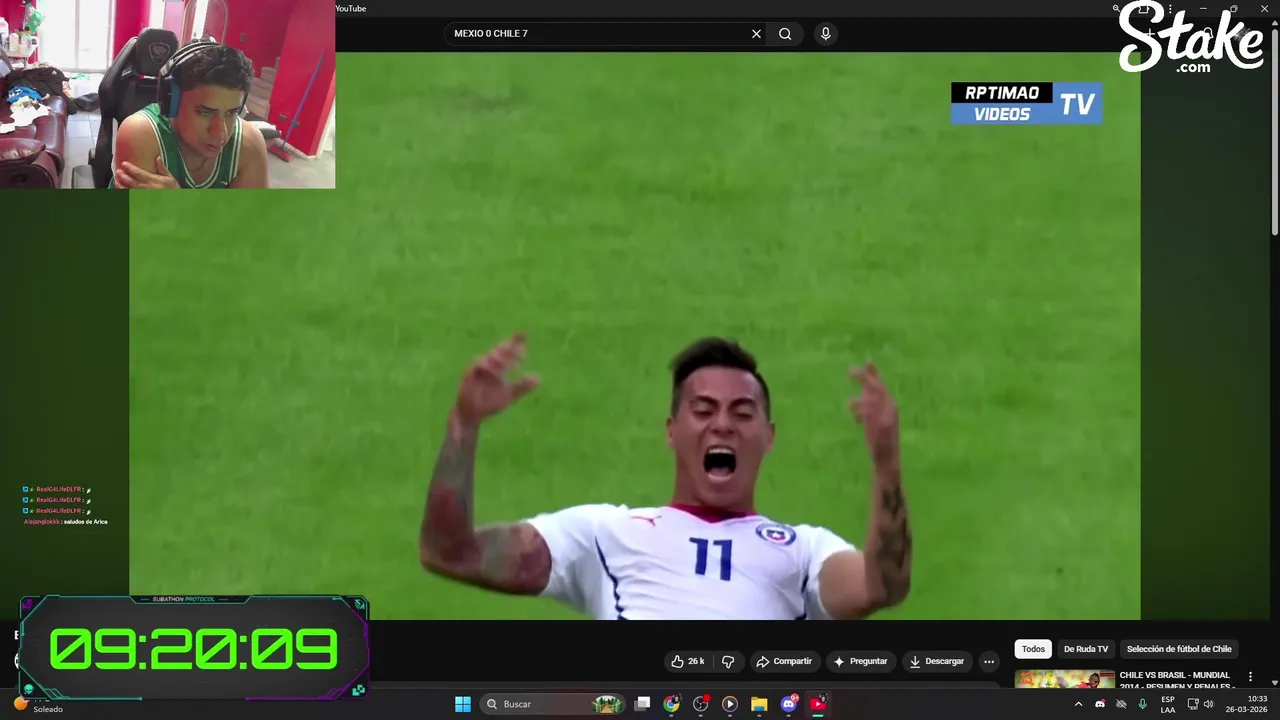The width and height of the screenshot is (1280, 720).
Task: Select the Selección de fútbol de Chile chip
Action: (1179, 649)
